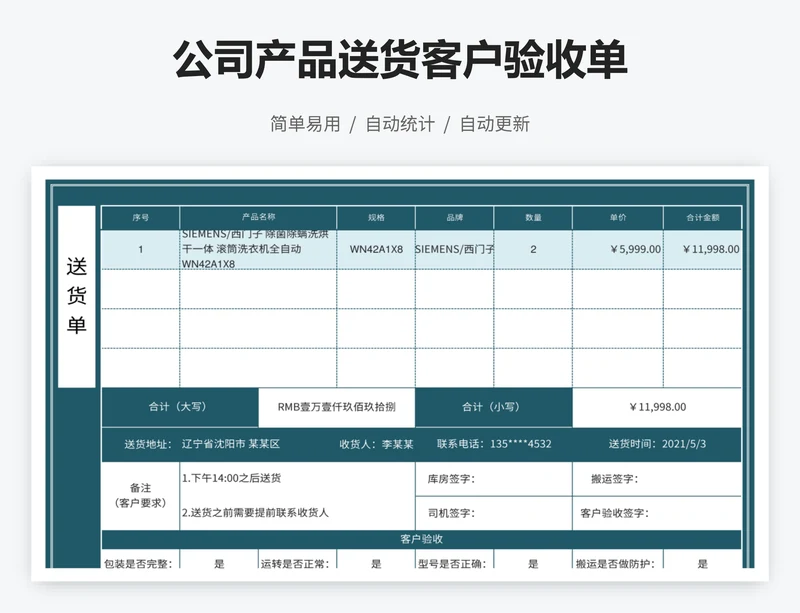Click the 型号是否正确 label
The image size is (800, 613).
453,564
